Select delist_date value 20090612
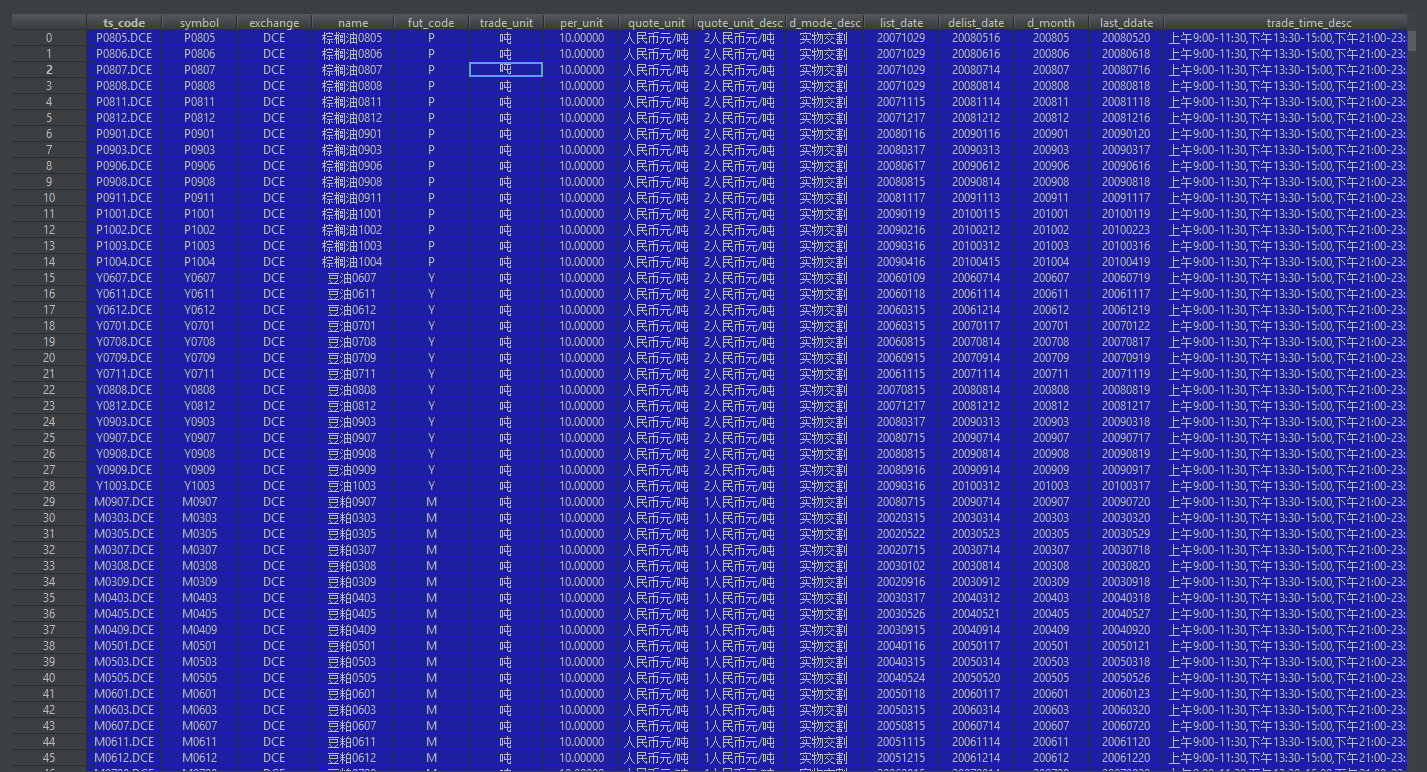 coord(976,166)
